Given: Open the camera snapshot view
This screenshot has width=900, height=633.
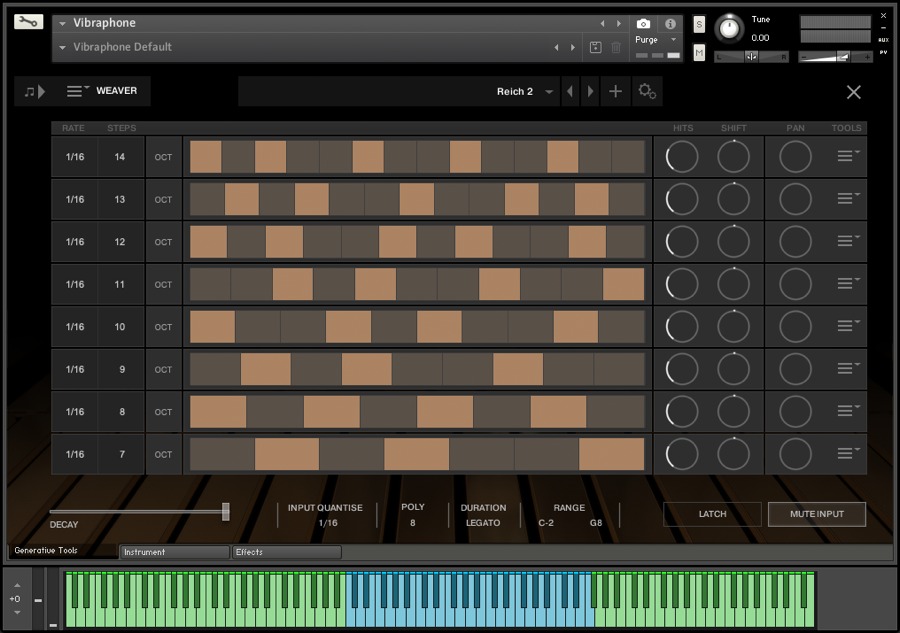Looking at the screenshot, I should [x=643, y=23].
